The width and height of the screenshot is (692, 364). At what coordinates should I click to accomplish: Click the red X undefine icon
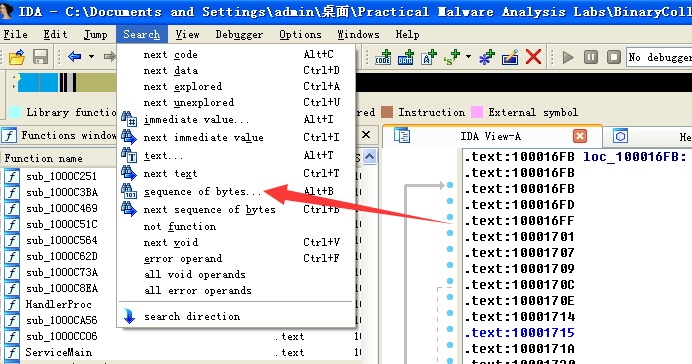point(534,57)
